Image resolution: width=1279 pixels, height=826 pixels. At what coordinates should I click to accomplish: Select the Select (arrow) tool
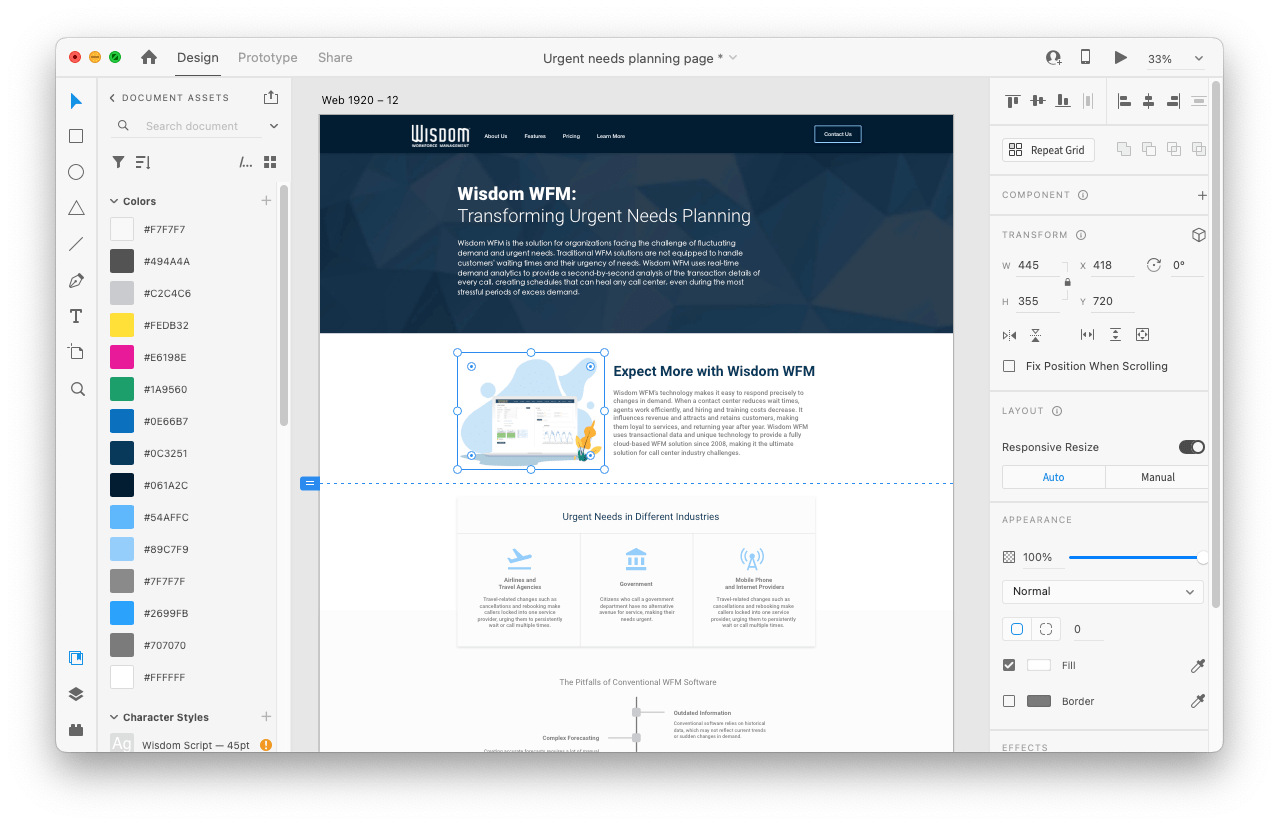(x=76, y=101)
